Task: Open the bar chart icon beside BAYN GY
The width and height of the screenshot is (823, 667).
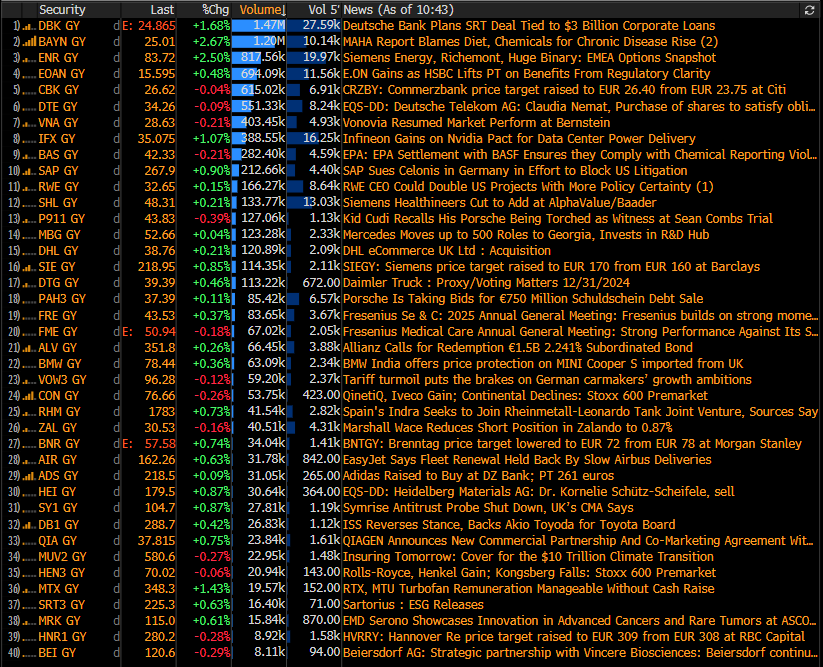Action: click(x=30, y=42)
